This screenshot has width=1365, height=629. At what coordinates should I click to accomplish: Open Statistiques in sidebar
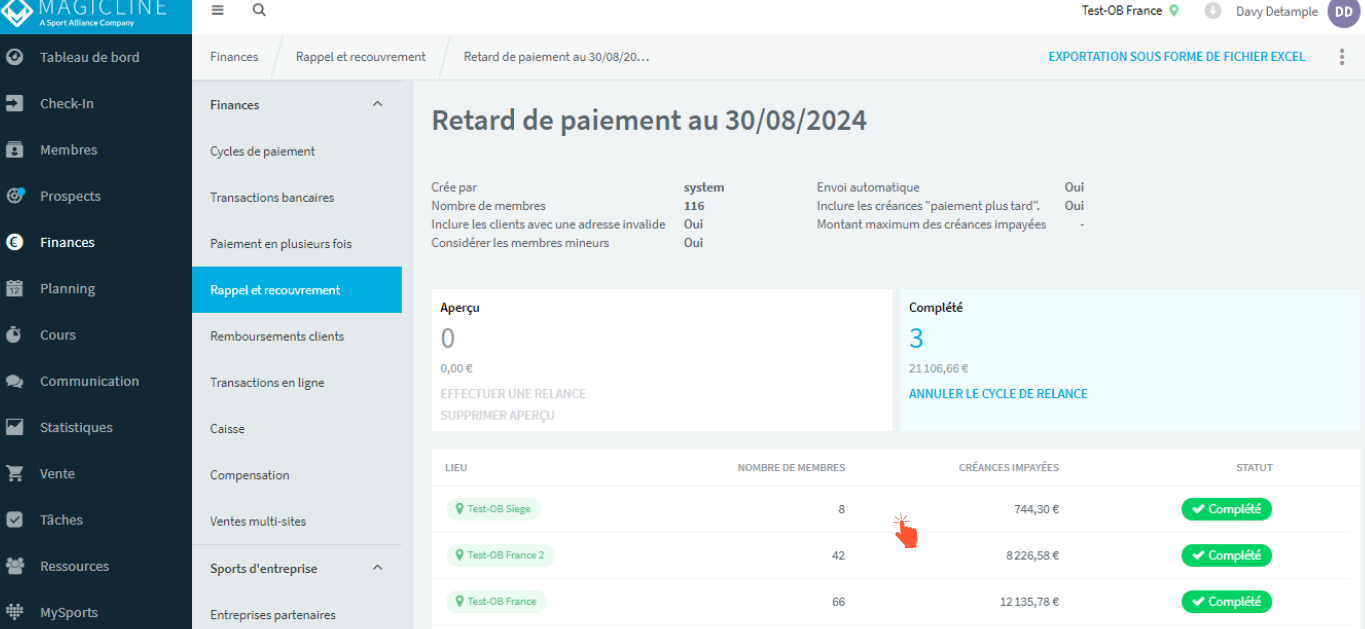(77, 428)
